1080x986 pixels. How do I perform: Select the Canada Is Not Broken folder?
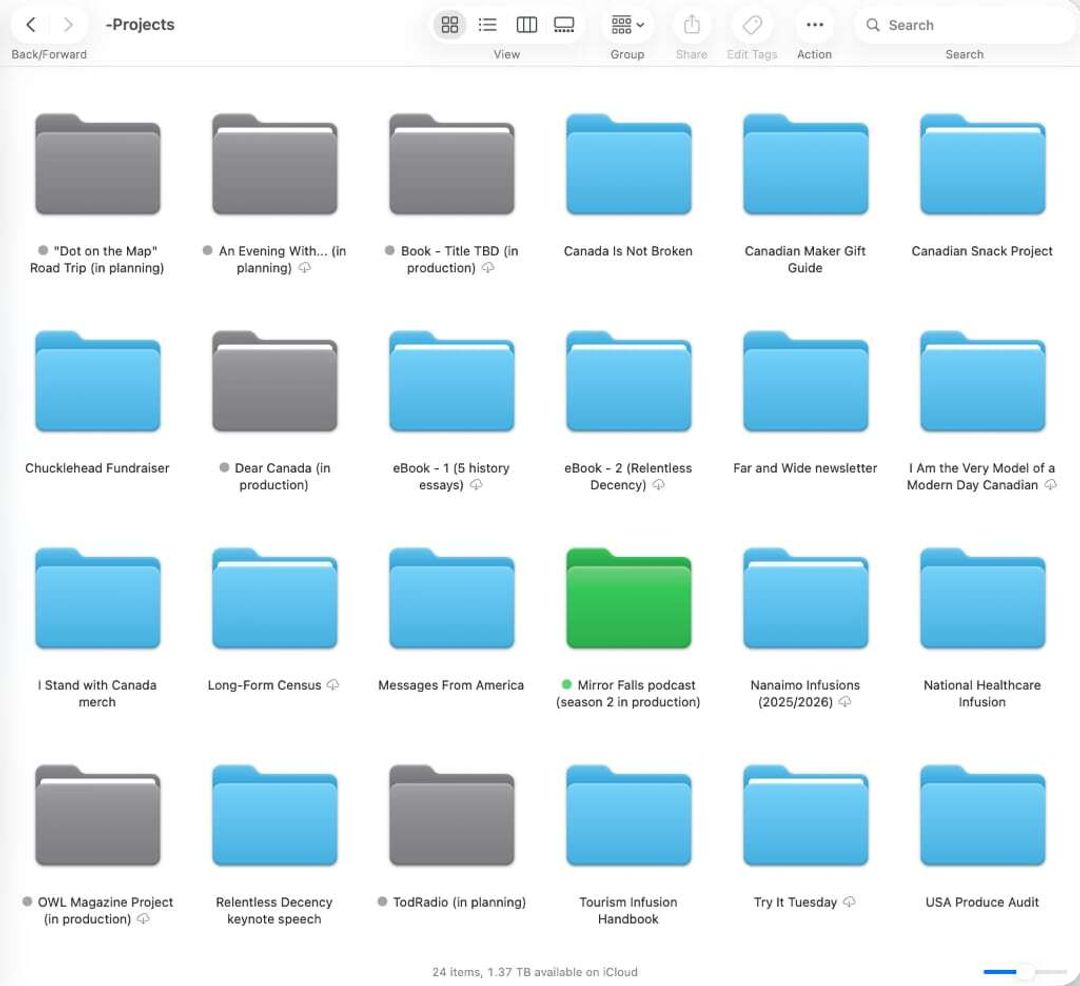tap(628, 165)
